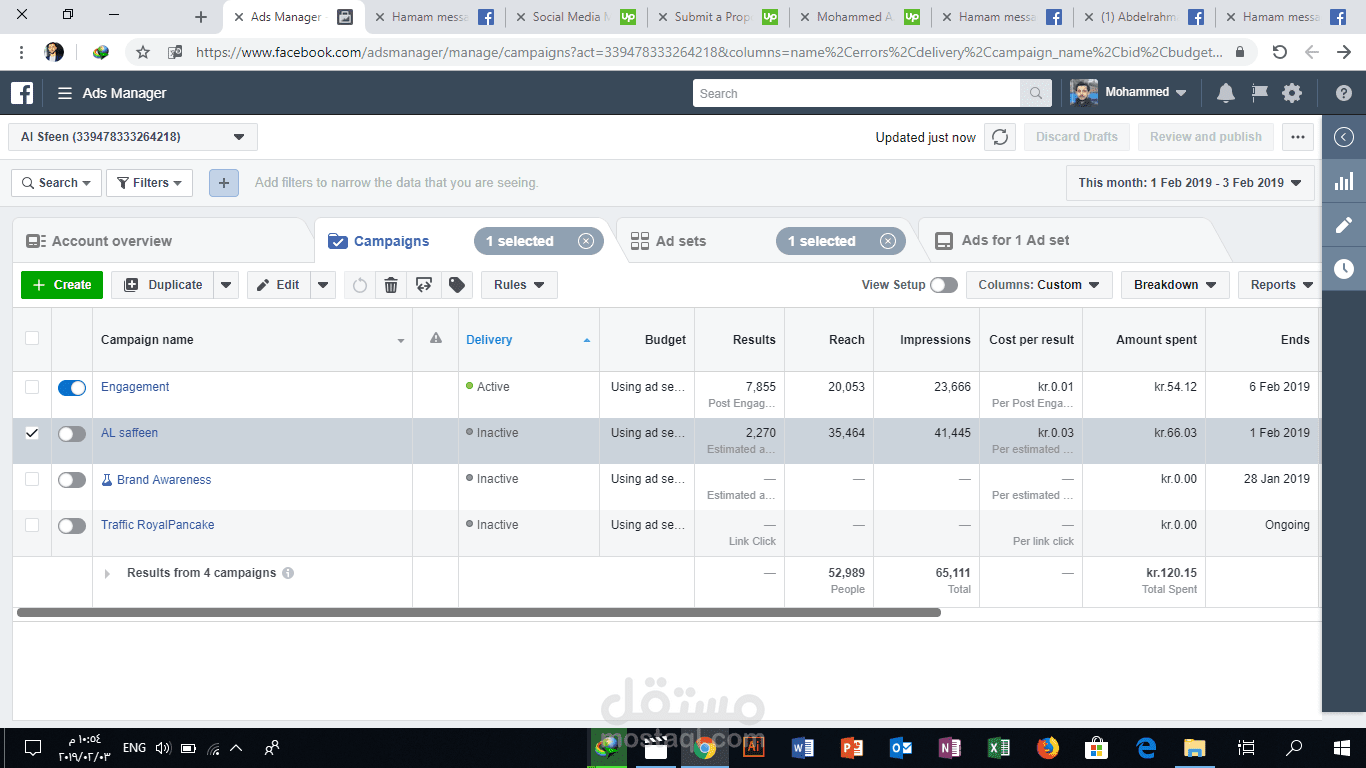Open the Reports dropdown
Screen dimensions: 1366x768
pyautogui.click(x=1281, y=285)
